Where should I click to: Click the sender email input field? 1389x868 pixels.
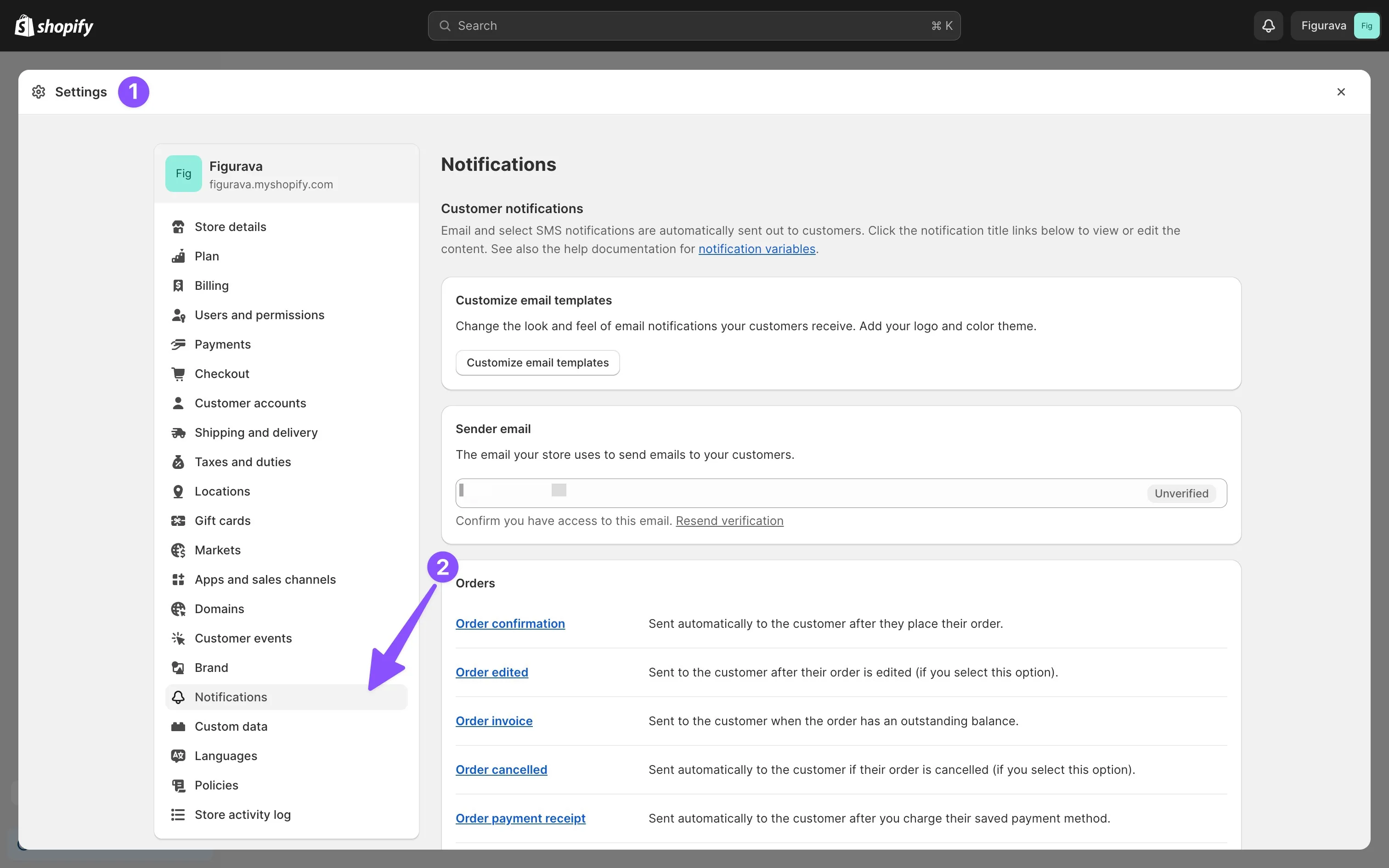pos(841,493)
